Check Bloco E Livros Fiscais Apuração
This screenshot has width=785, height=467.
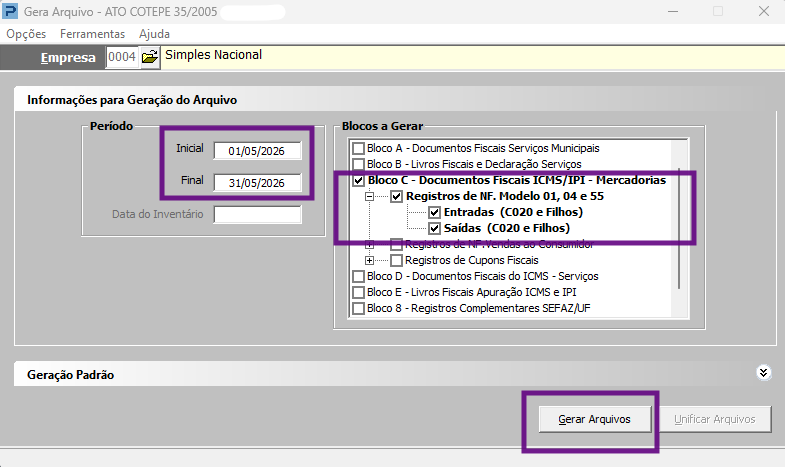358,293
